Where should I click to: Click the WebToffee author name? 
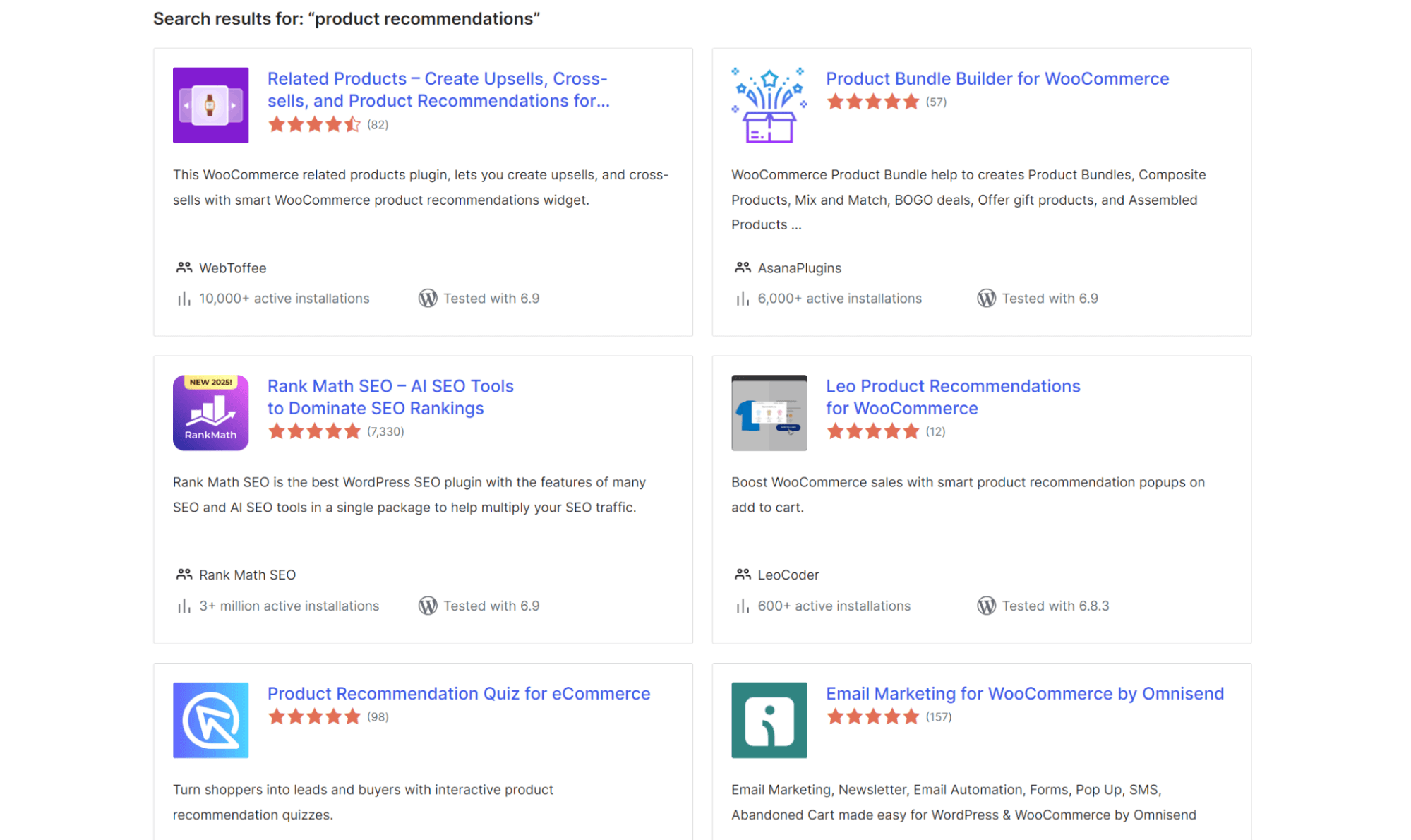tap(233, 268)
